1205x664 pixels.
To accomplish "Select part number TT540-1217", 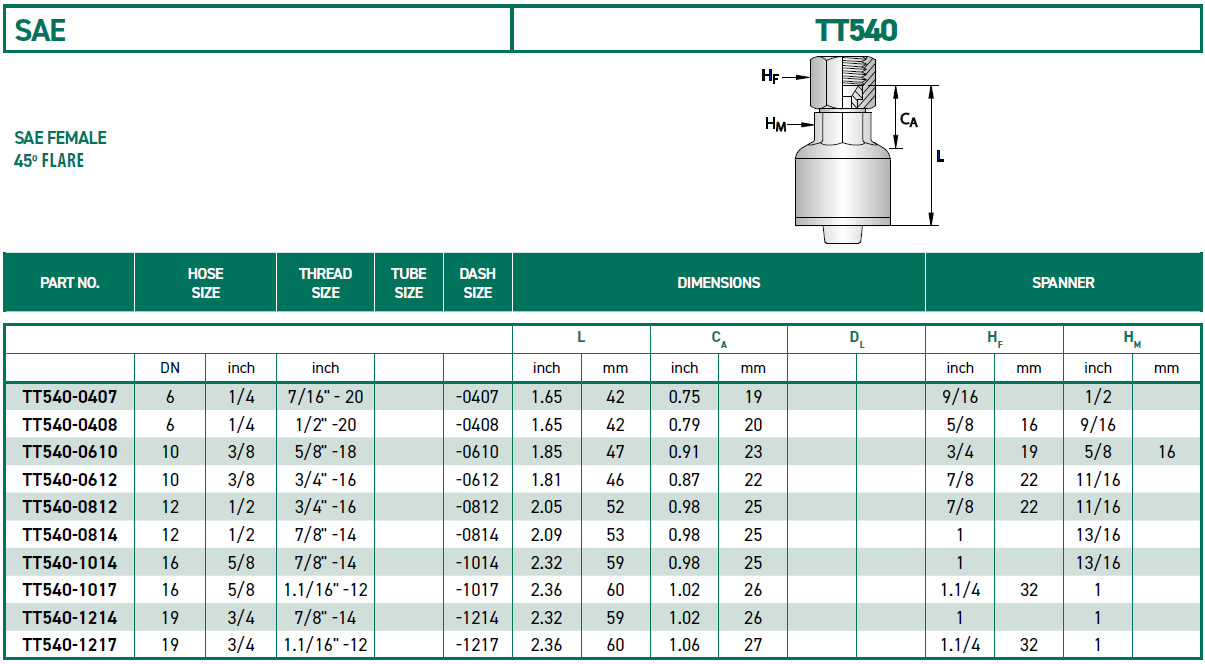I will [x=70, y=645].
